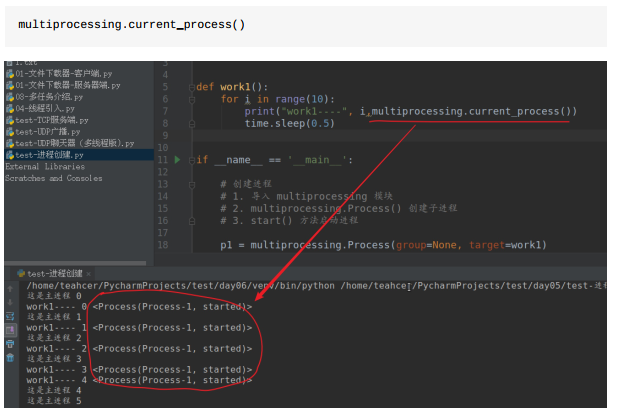
Task: Click the python interpreter path in console
Action: (181, 286)
